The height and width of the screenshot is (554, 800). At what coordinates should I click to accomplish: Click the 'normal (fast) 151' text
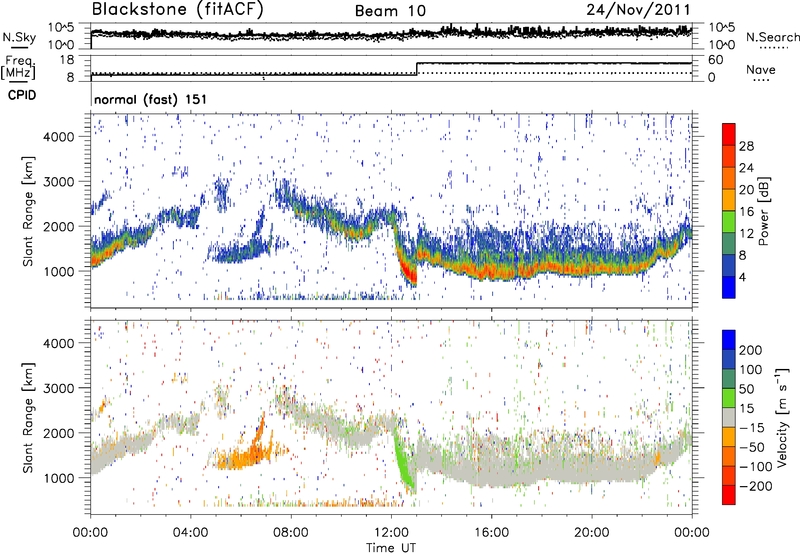pos(151,99)
